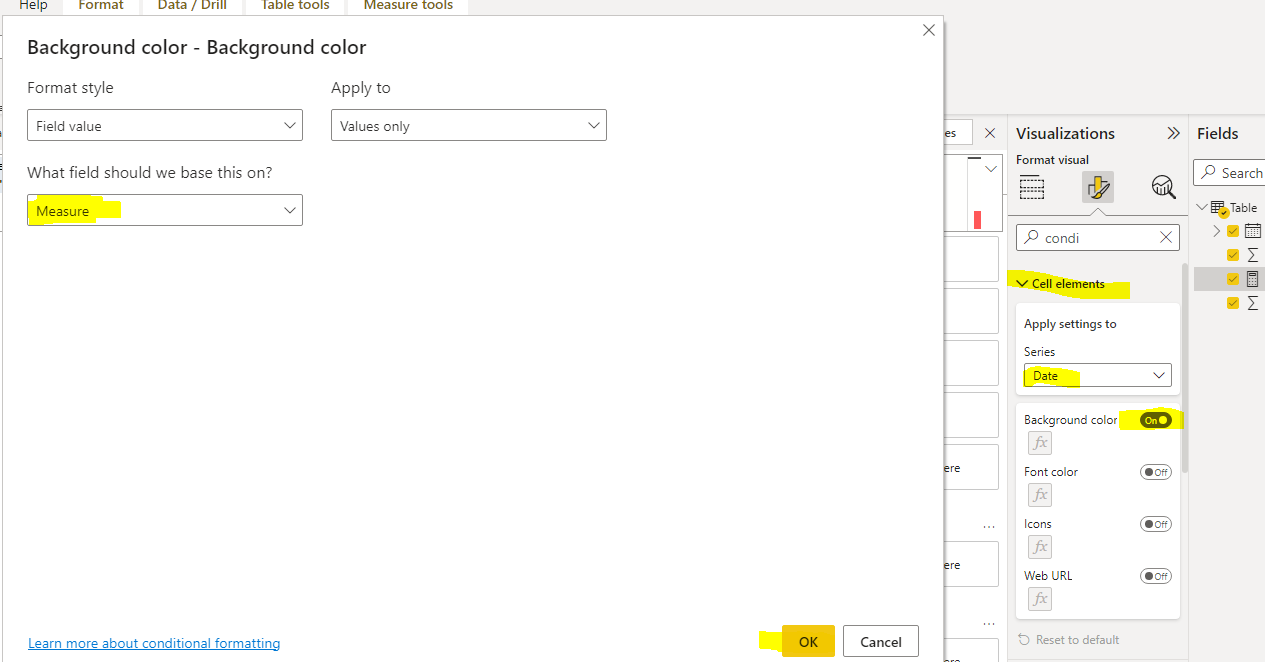Image resolution: width=1265 pixels, height=662 pixels.
Task: Click the magnifier icon in the Fields search box
Action: [1208, 172]
